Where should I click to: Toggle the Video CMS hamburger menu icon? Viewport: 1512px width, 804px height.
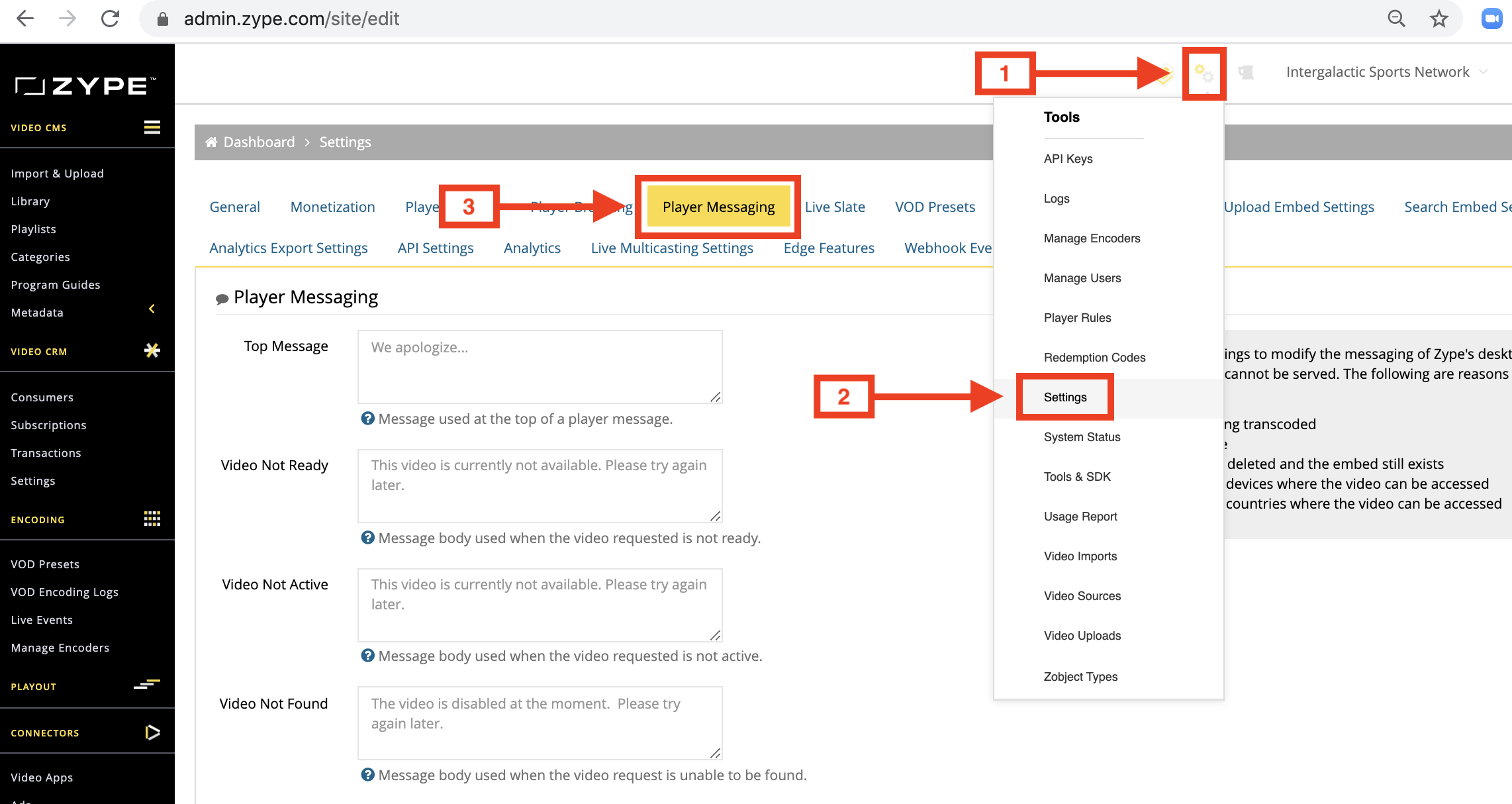[152, 127]
